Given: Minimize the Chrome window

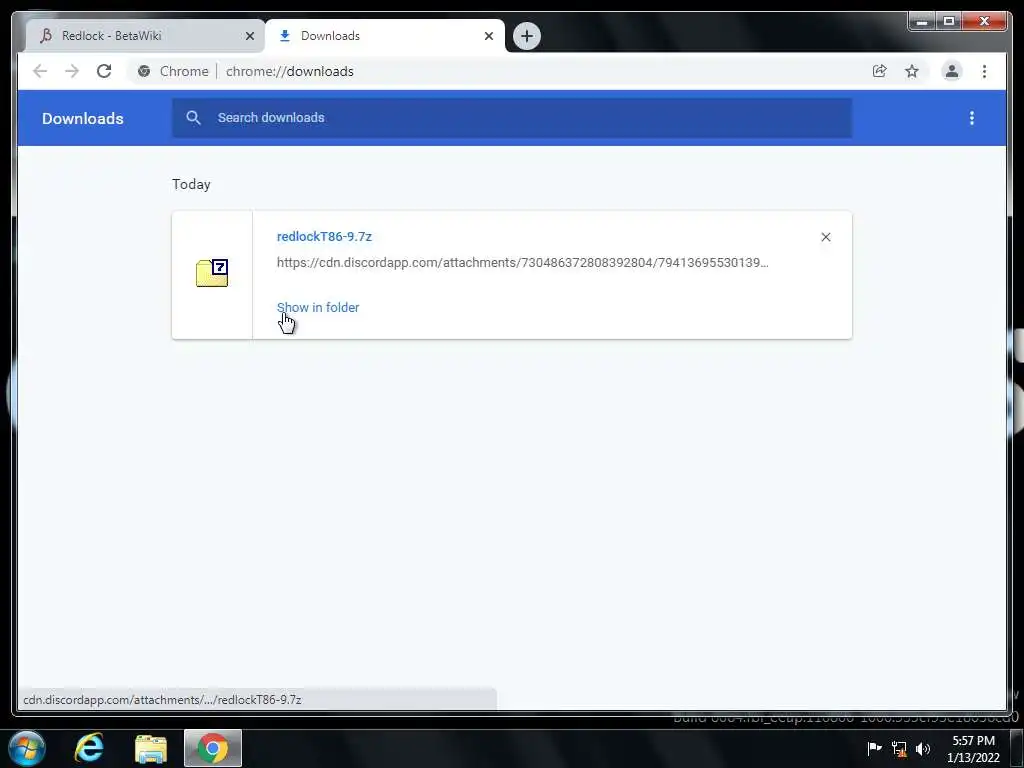Looking at the screenshot, I should tap(921, 22).
